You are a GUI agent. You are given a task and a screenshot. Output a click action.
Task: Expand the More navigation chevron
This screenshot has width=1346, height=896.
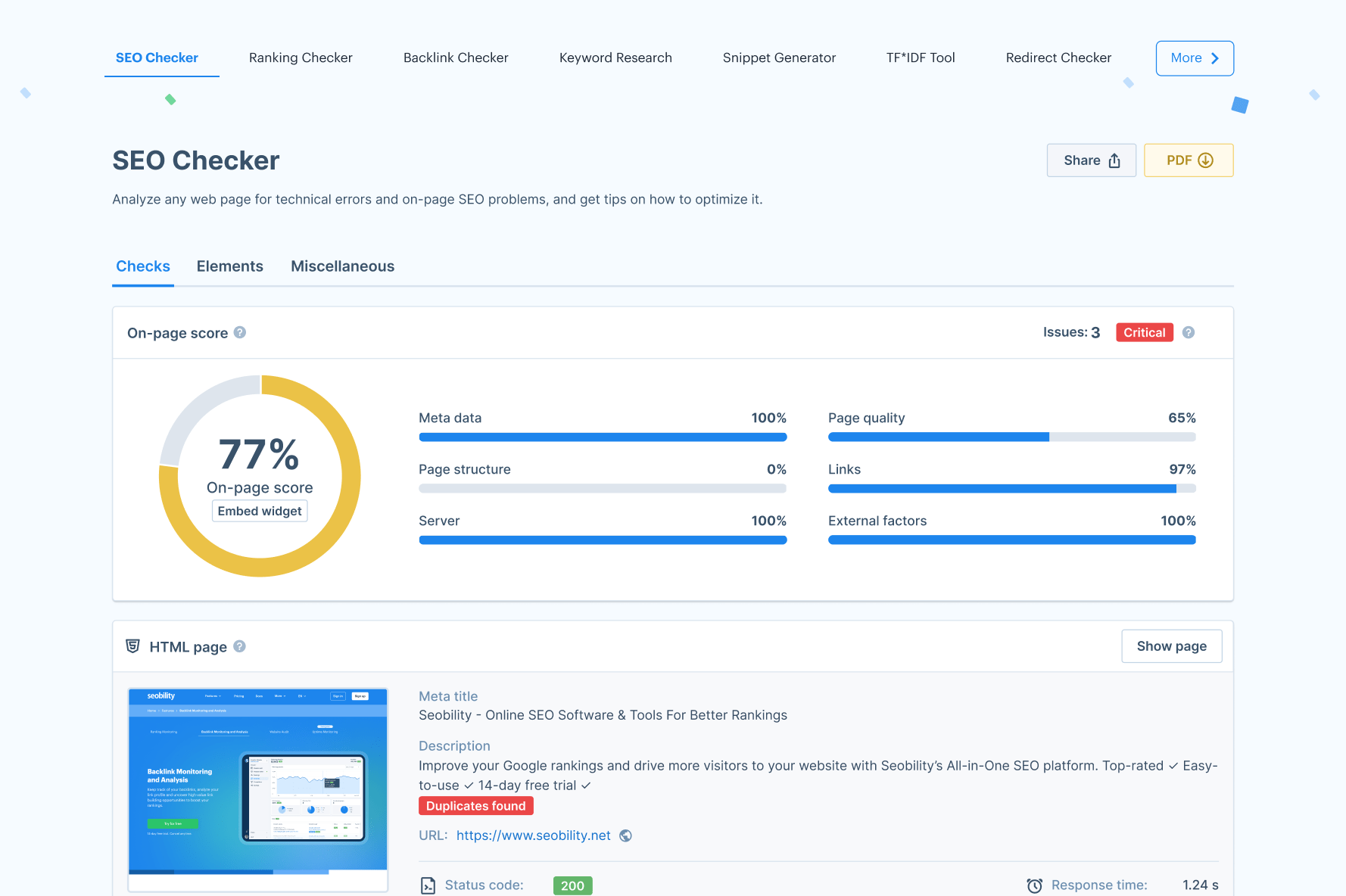click(1214, 58)
